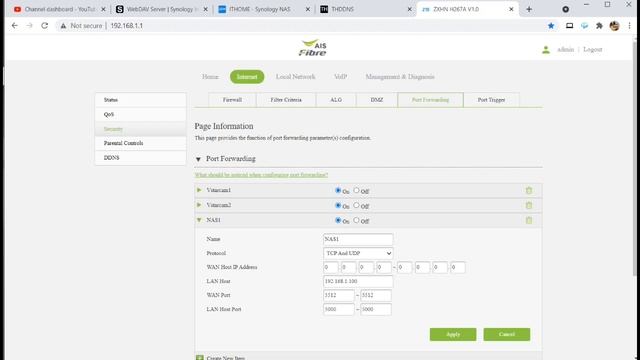
Task: Turn Vstarcam2 rule On
Action: pos(338,205)
